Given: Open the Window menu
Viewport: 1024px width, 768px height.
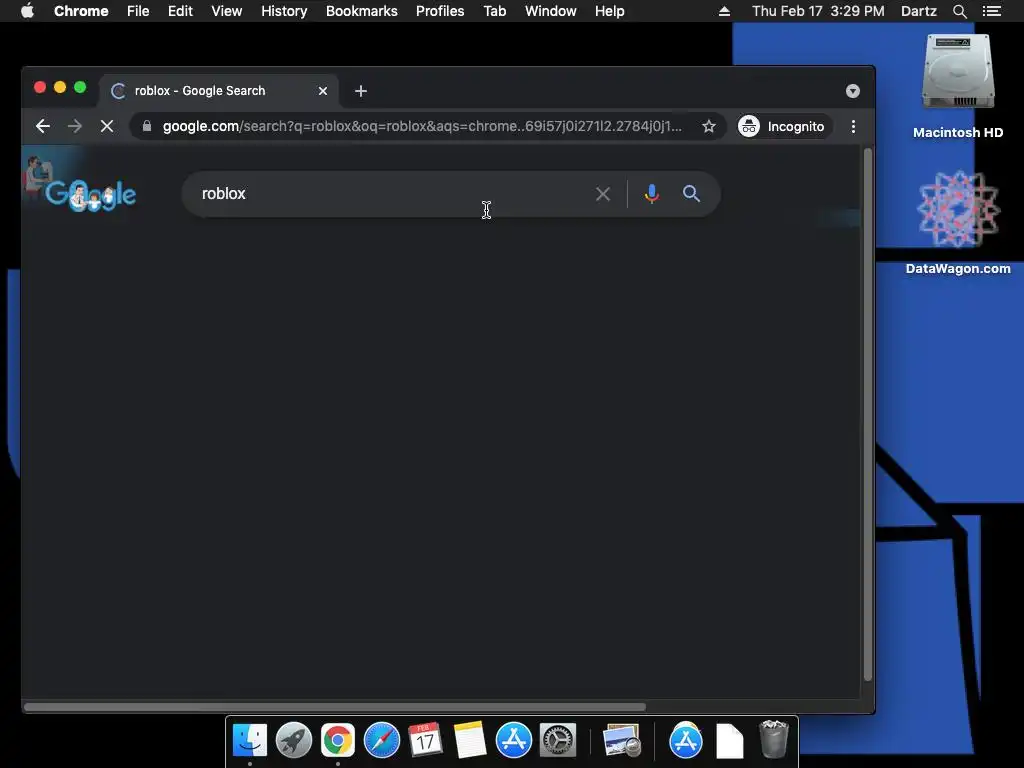Looking at the screenshot, I should tap(551, 11).
